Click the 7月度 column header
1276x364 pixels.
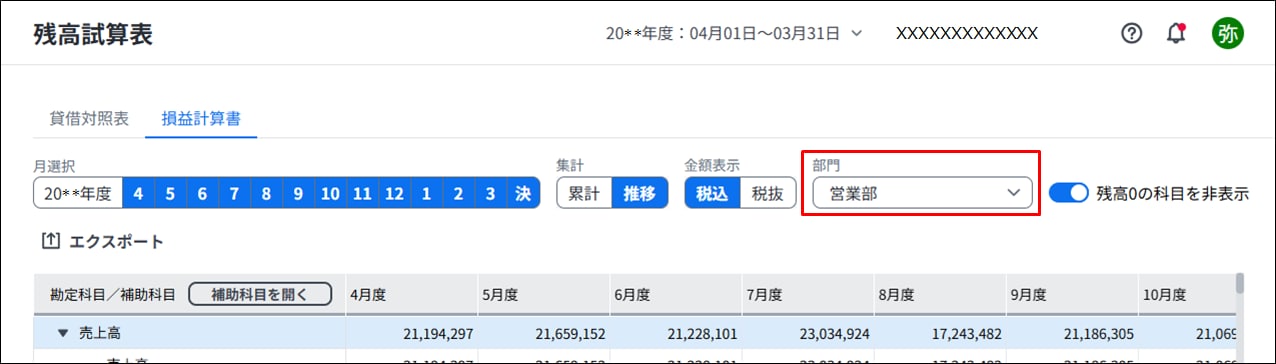click(809, 294)
